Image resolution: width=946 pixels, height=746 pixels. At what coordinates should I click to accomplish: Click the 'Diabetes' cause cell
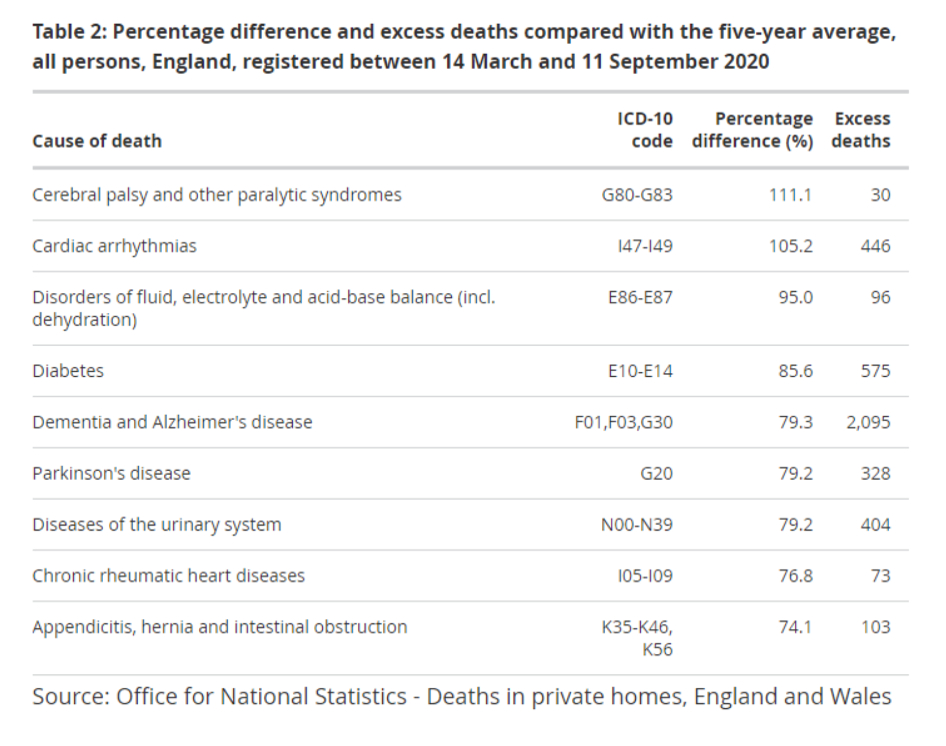tap(68, 371)
